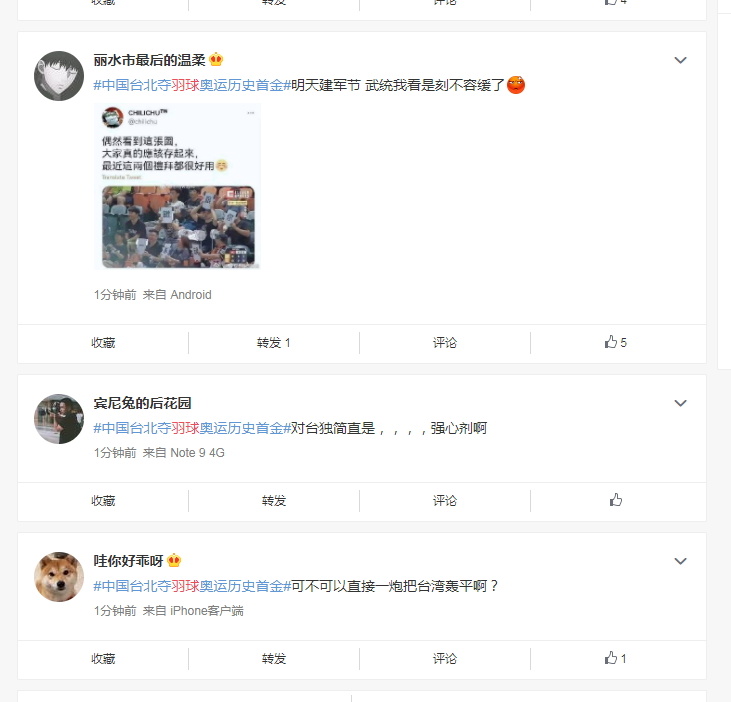Open username link 宾尼兔的后花园
731x702 pixels.
click(x=142, y=403)
